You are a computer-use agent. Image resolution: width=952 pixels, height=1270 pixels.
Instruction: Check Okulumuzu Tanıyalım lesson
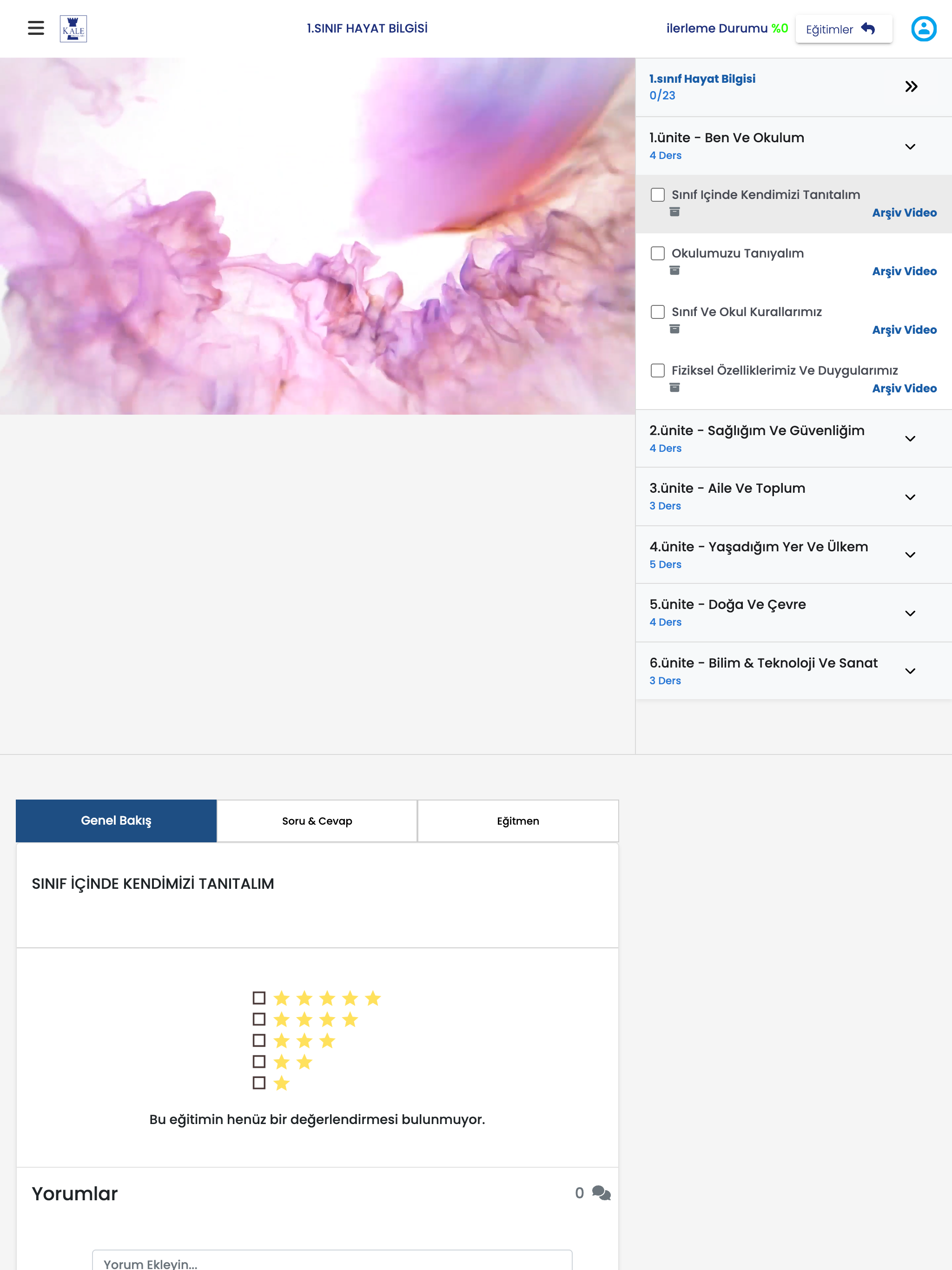657,253
